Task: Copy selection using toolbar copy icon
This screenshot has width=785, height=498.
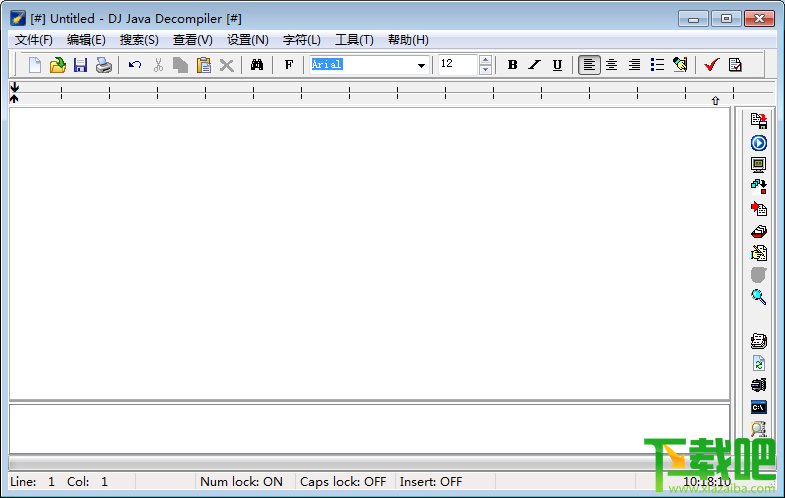Action: coord(180,65)
